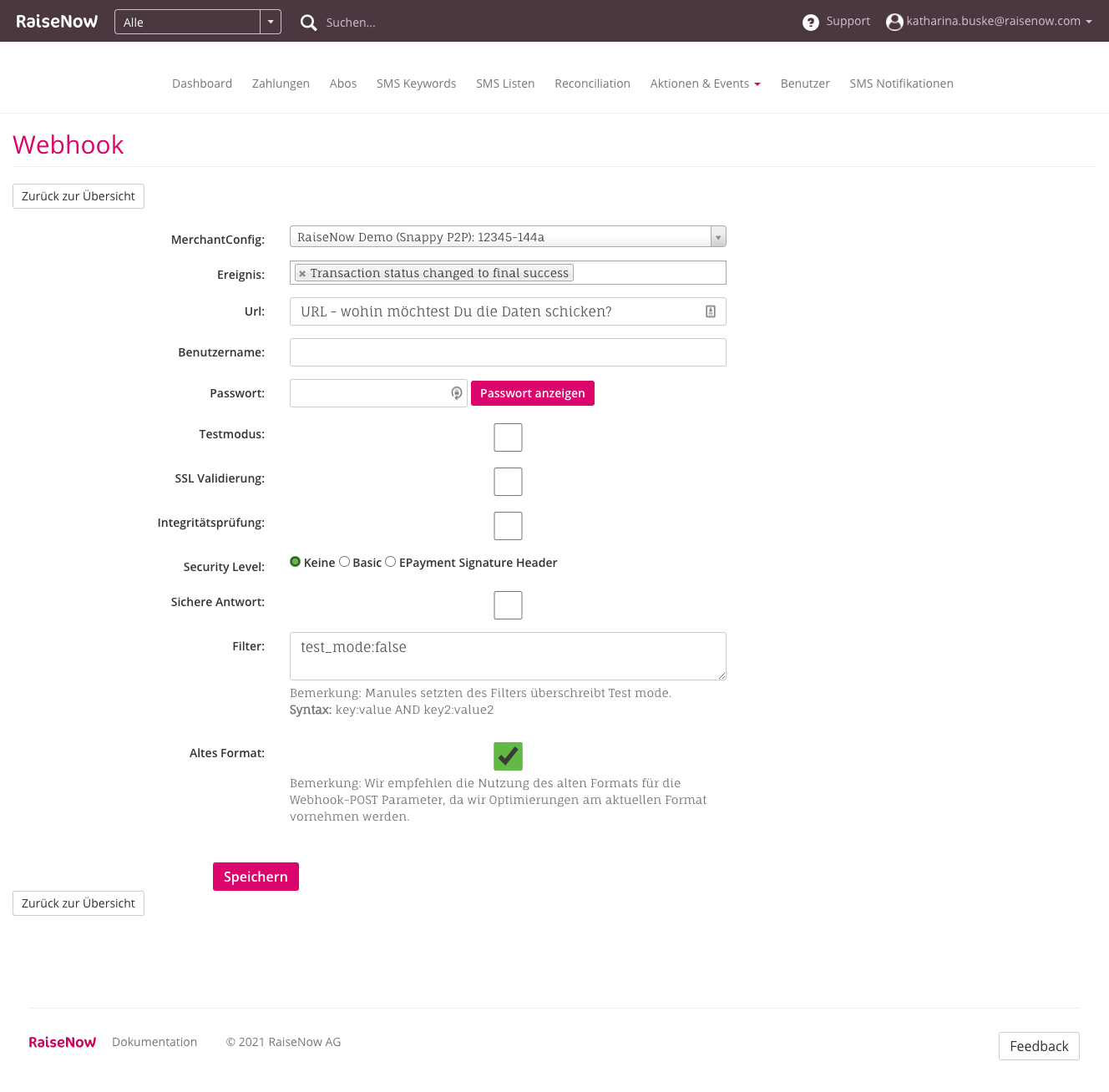The image size is (1109, 1092).
Task: Click the Support question mark icon
Action: click(811, 23)
